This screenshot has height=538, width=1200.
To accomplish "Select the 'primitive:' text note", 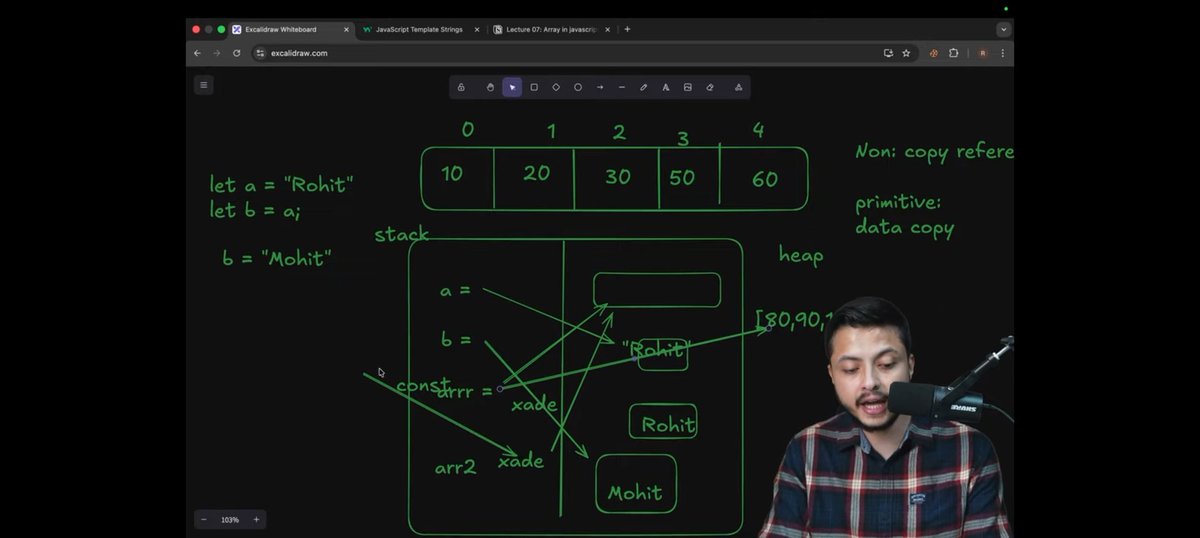I will (898, 203).
